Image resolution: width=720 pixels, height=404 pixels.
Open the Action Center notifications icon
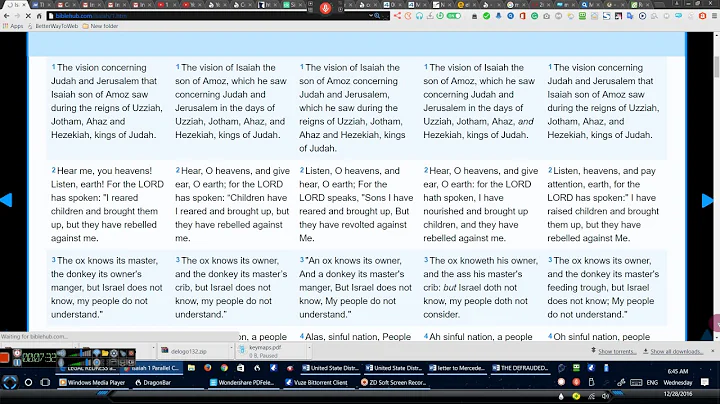click(x=704, y=382)
